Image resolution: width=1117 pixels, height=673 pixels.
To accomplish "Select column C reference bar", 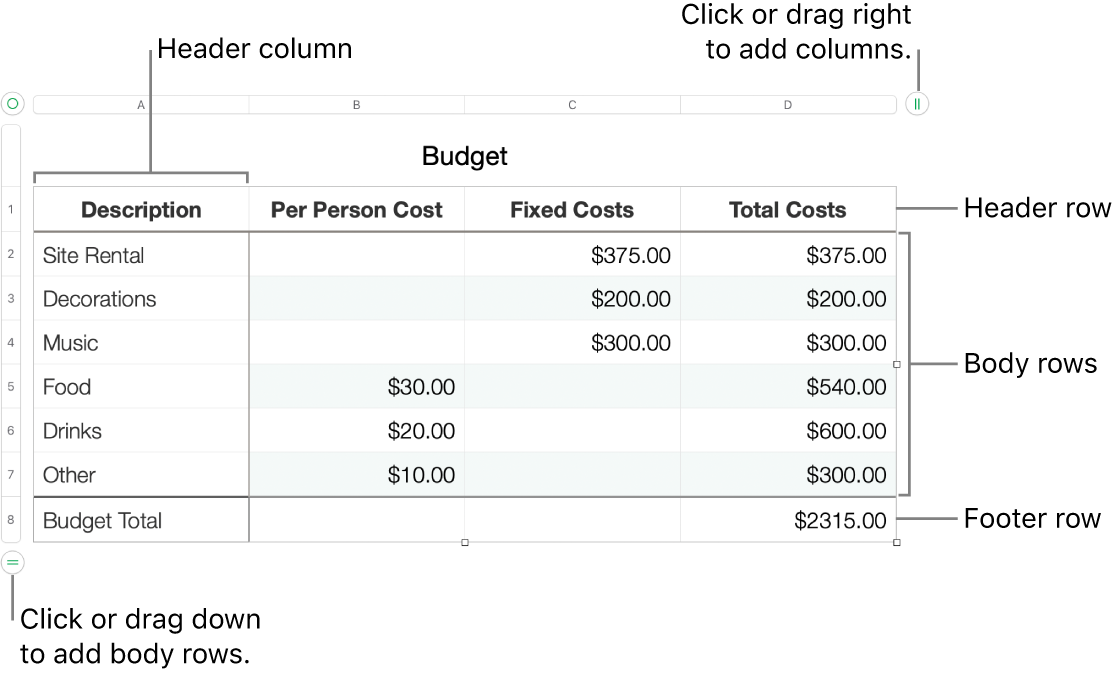I will [x=572, y=103].
